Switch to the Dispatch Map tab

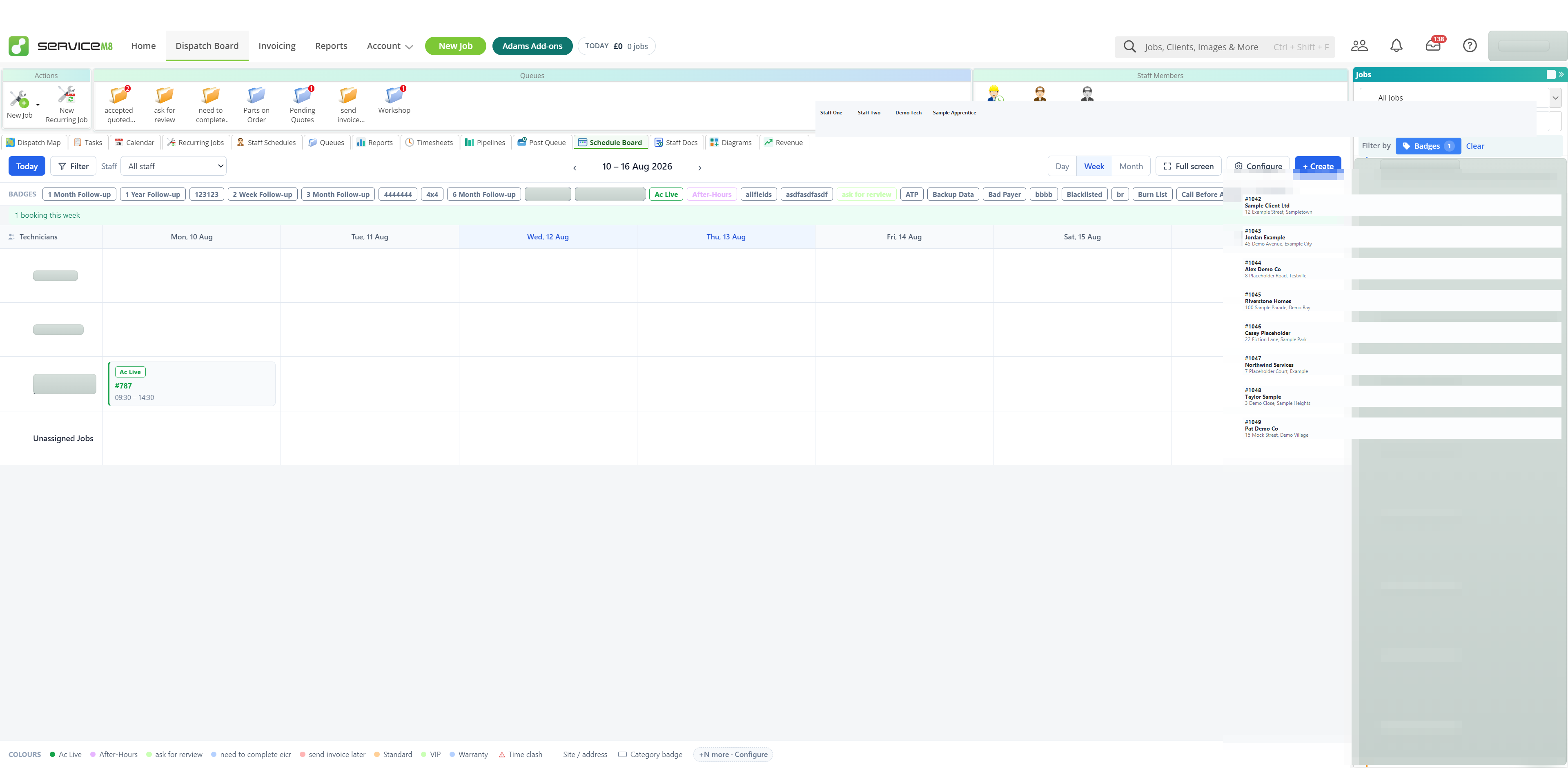tap(33, 143)
